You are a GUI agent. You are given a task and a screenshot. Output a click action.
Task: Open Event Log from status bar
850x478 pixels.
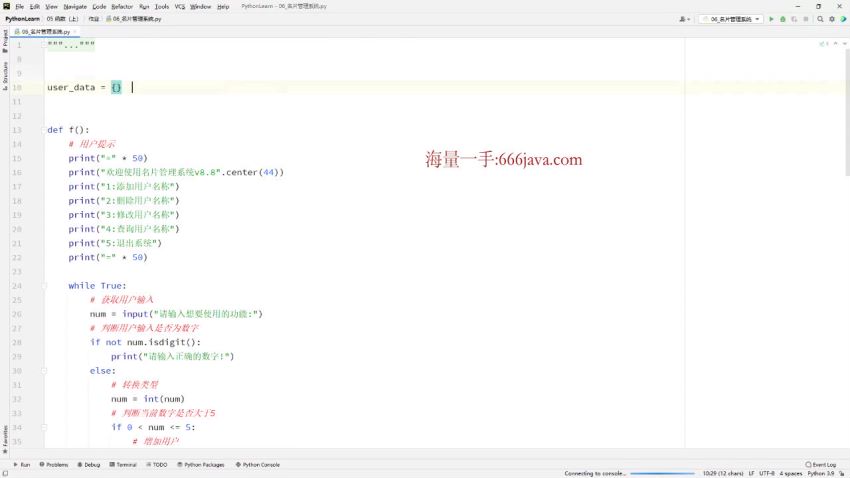tap(821, 465)
